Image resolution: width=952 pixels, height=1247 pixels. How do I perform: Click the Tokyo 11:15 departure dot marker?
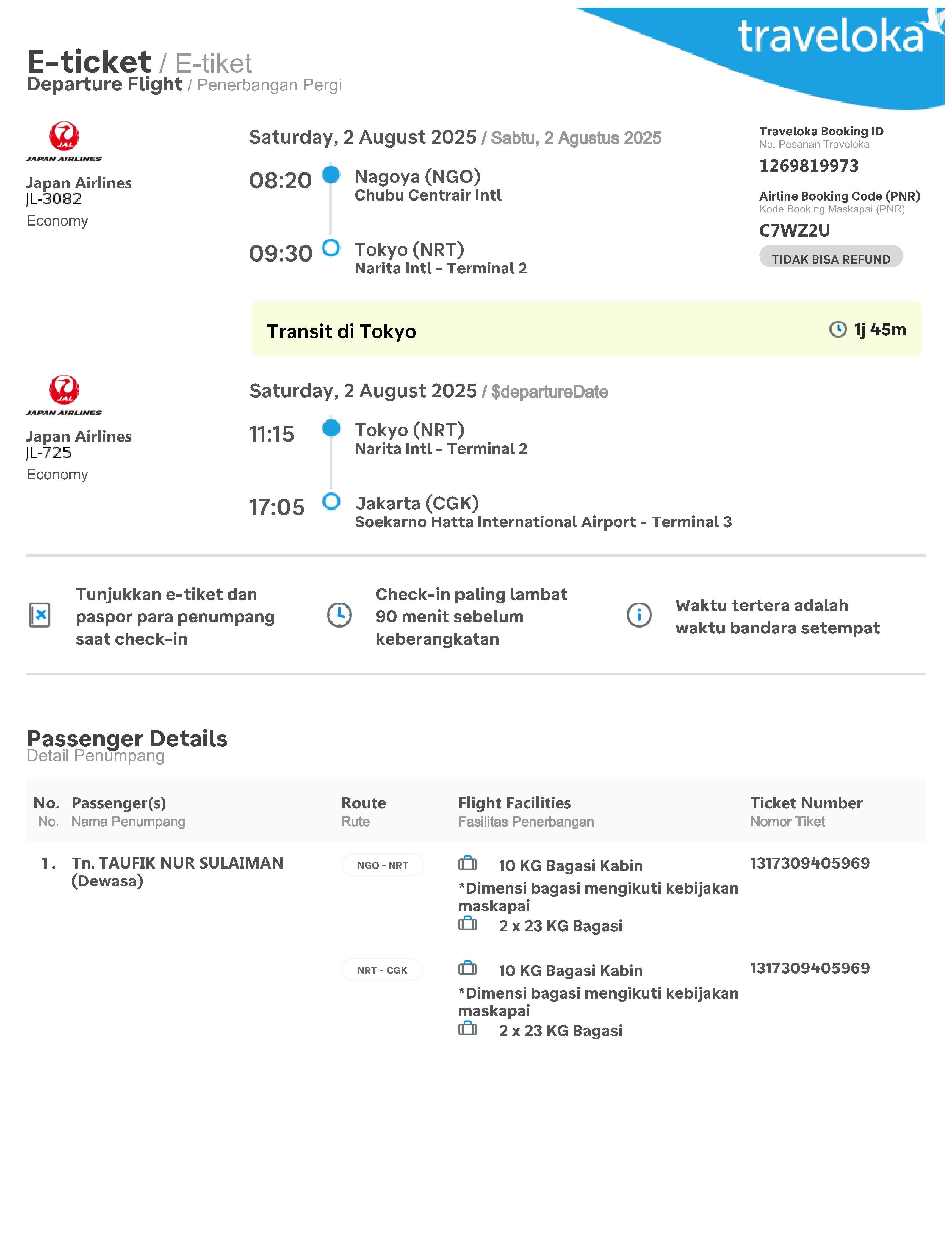331,428
